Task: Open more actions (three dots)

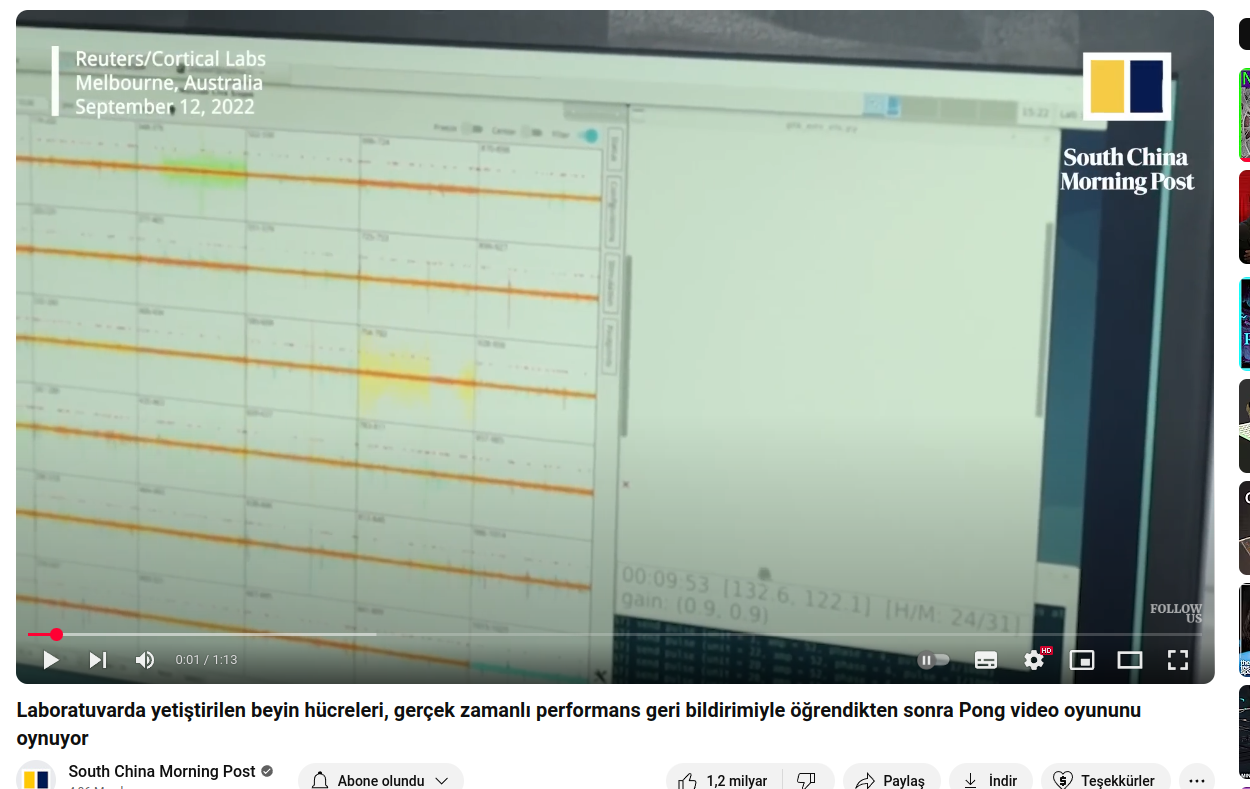Action: click(1197, 781)
